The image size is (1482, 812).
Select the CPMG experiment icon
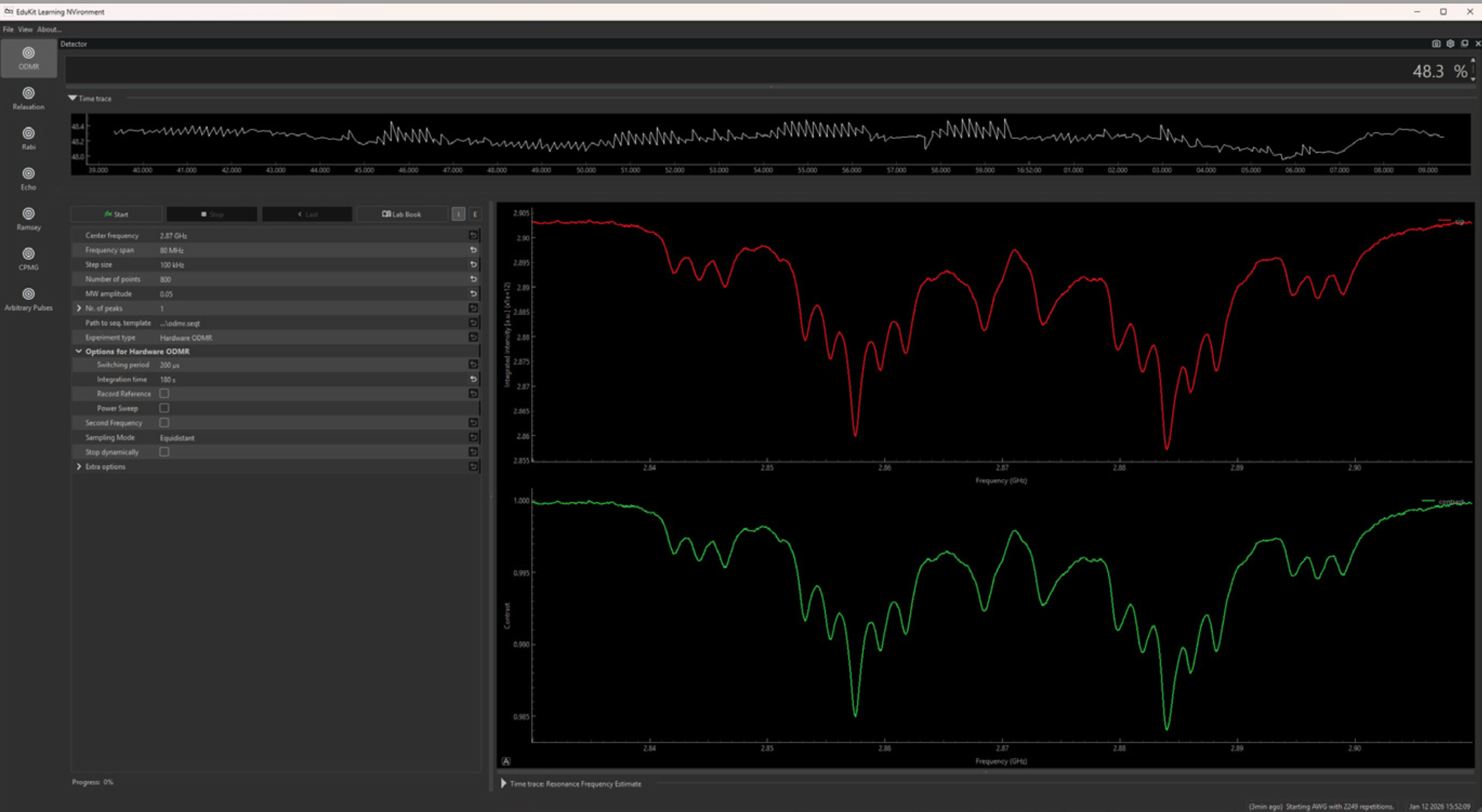tap(28, 259)
